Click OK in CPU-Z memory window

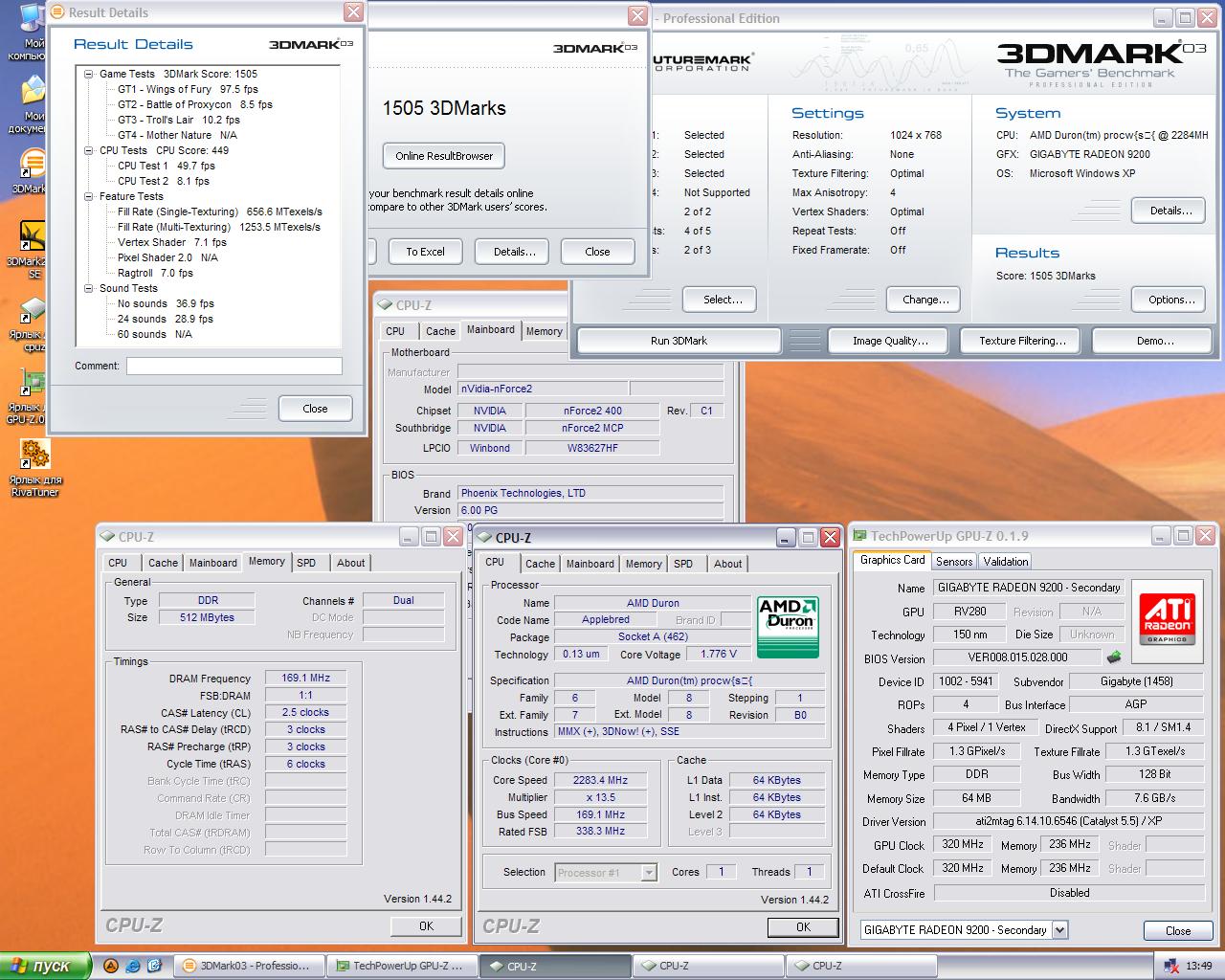click(x=426, y=926)
